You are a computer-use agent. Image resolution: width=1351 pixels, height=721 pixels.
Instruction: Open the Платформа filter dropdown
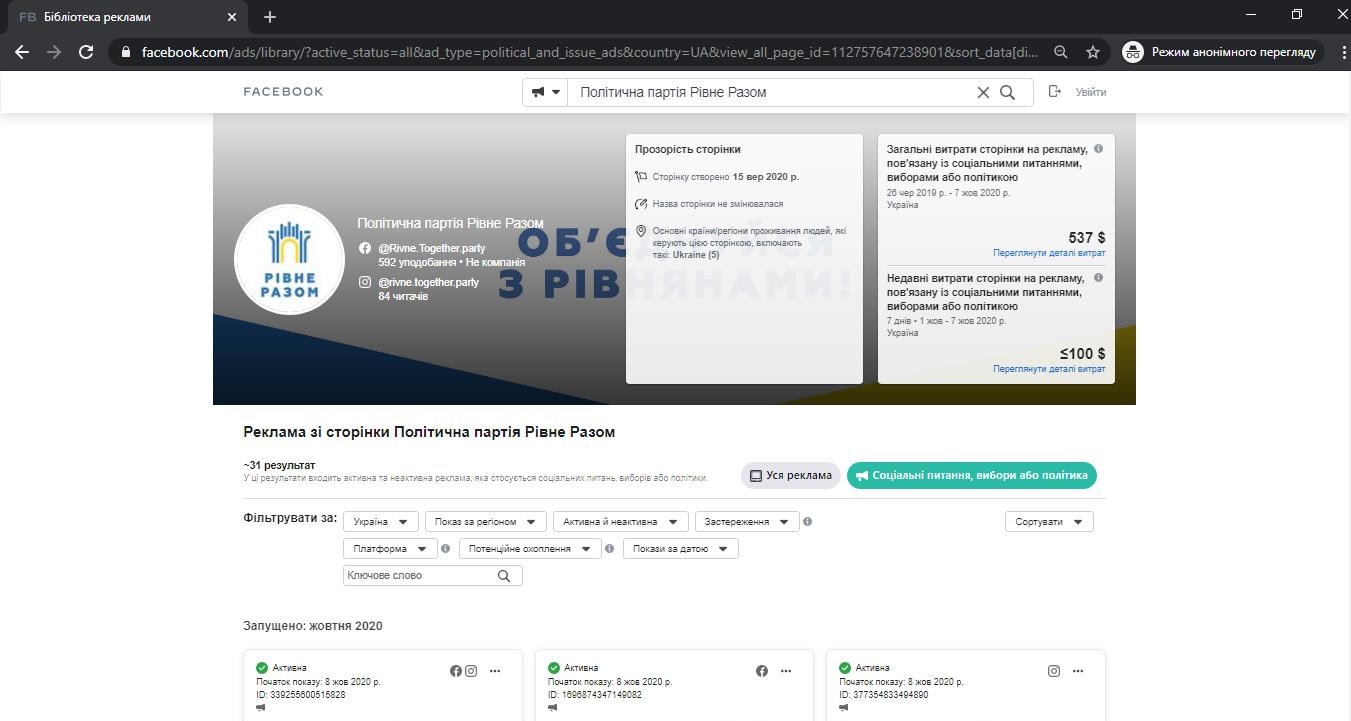pos(390,549)
